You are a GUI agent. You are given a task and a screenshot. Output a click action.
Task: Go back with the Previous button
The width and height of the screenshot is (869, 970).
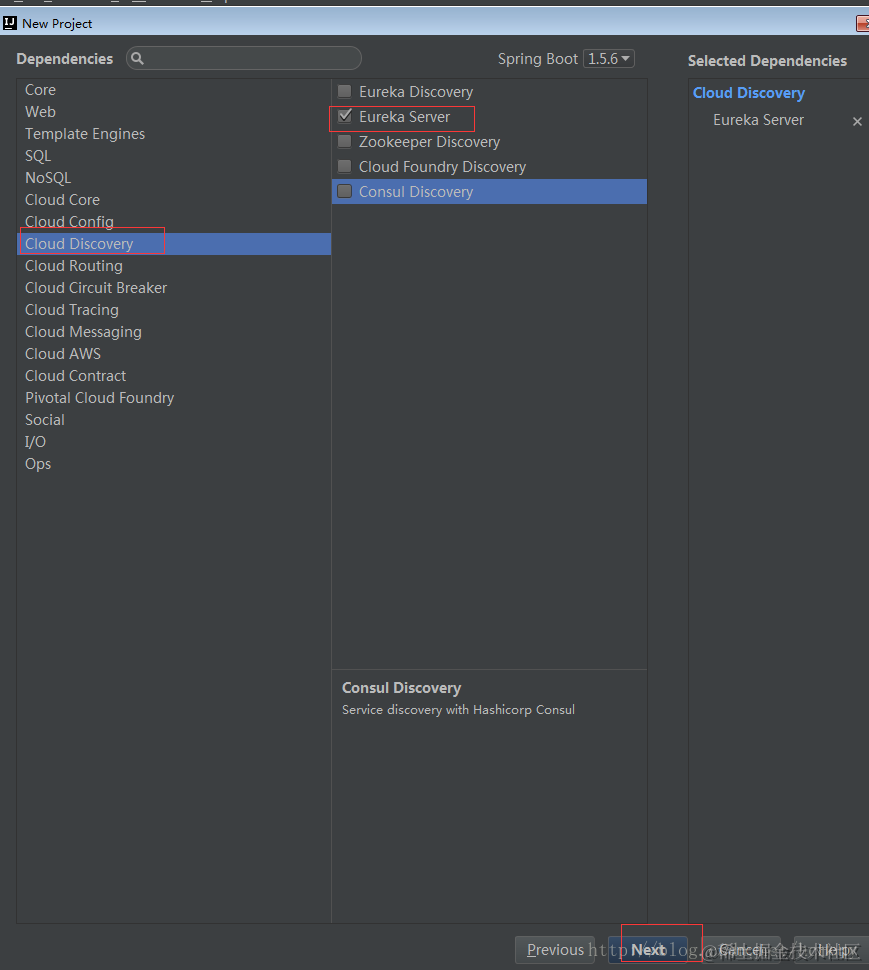(x=555, y=950)
